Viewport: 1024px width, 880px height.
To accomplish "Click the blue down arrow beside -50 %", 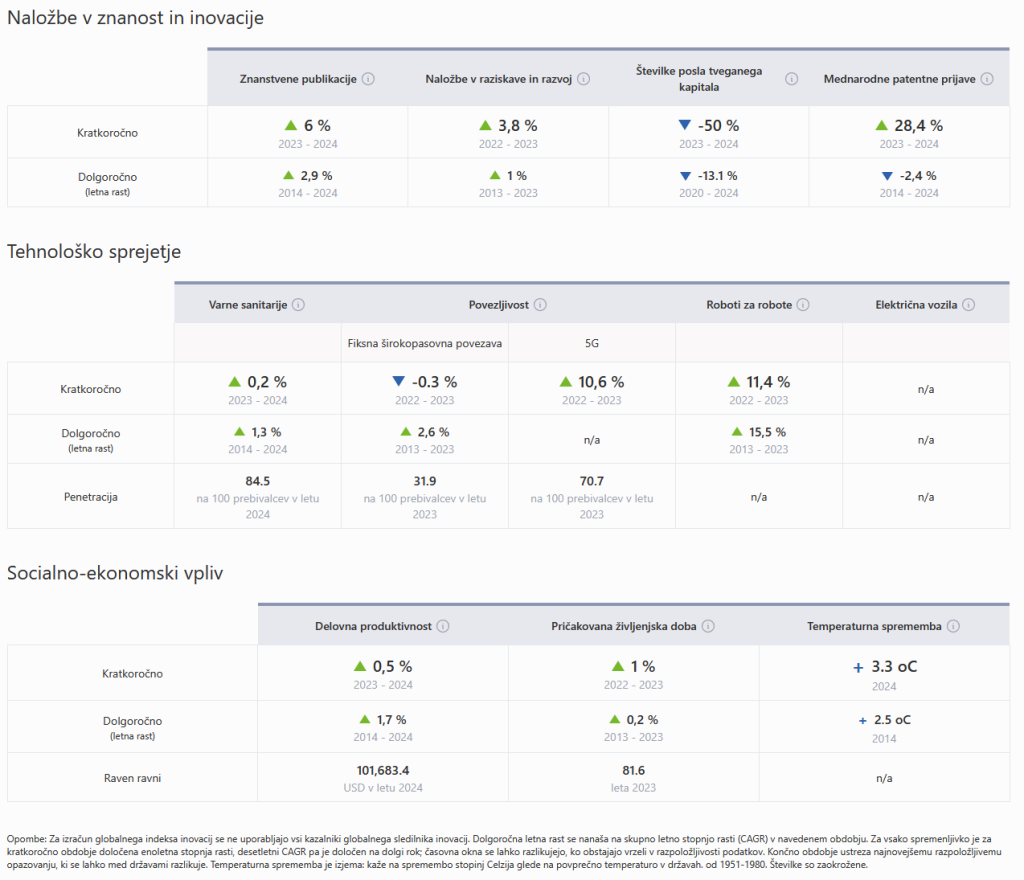I will tap(684, 125).
